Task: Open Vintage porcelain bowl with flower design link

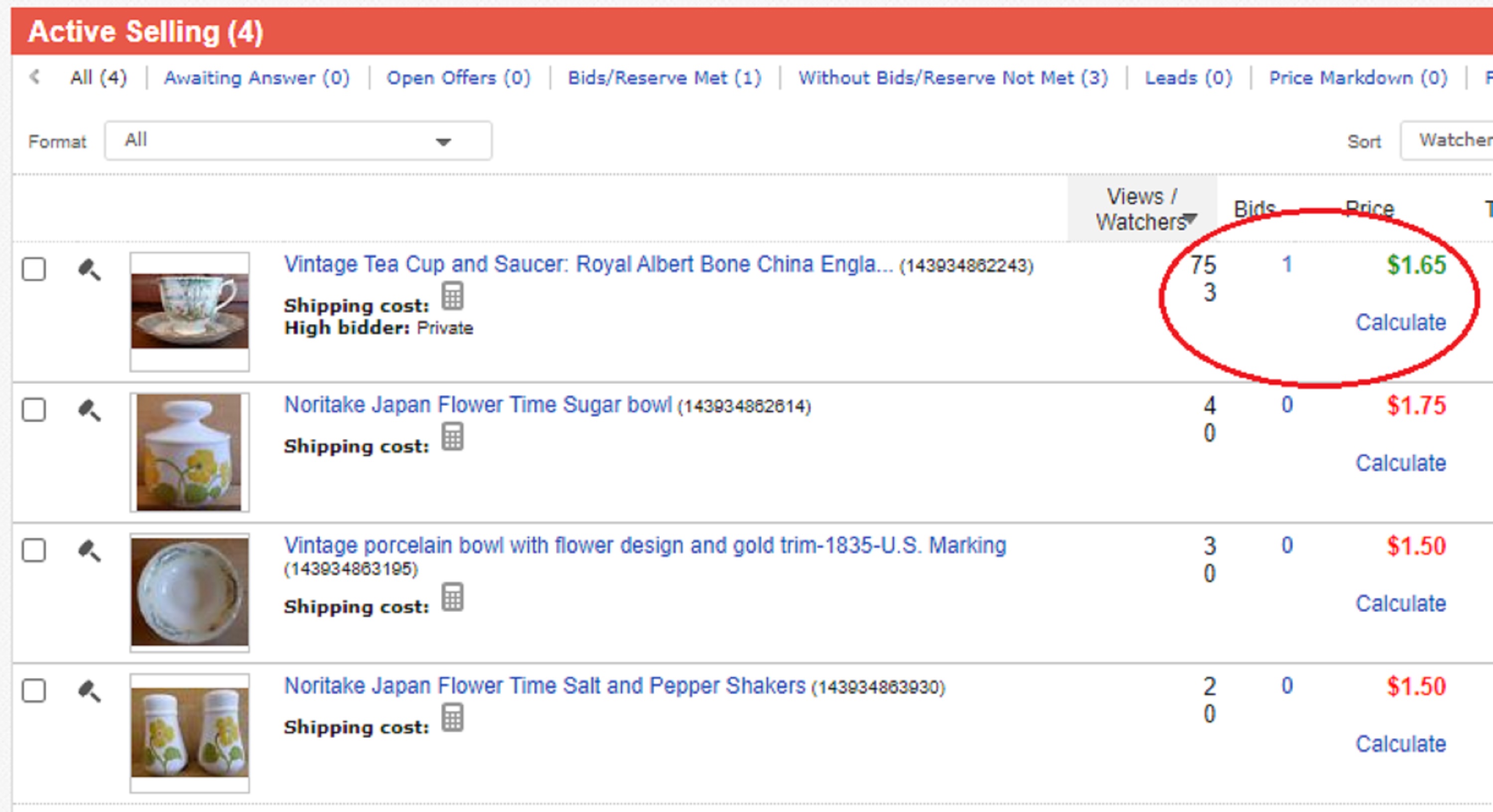Action: tap(645, 545)
